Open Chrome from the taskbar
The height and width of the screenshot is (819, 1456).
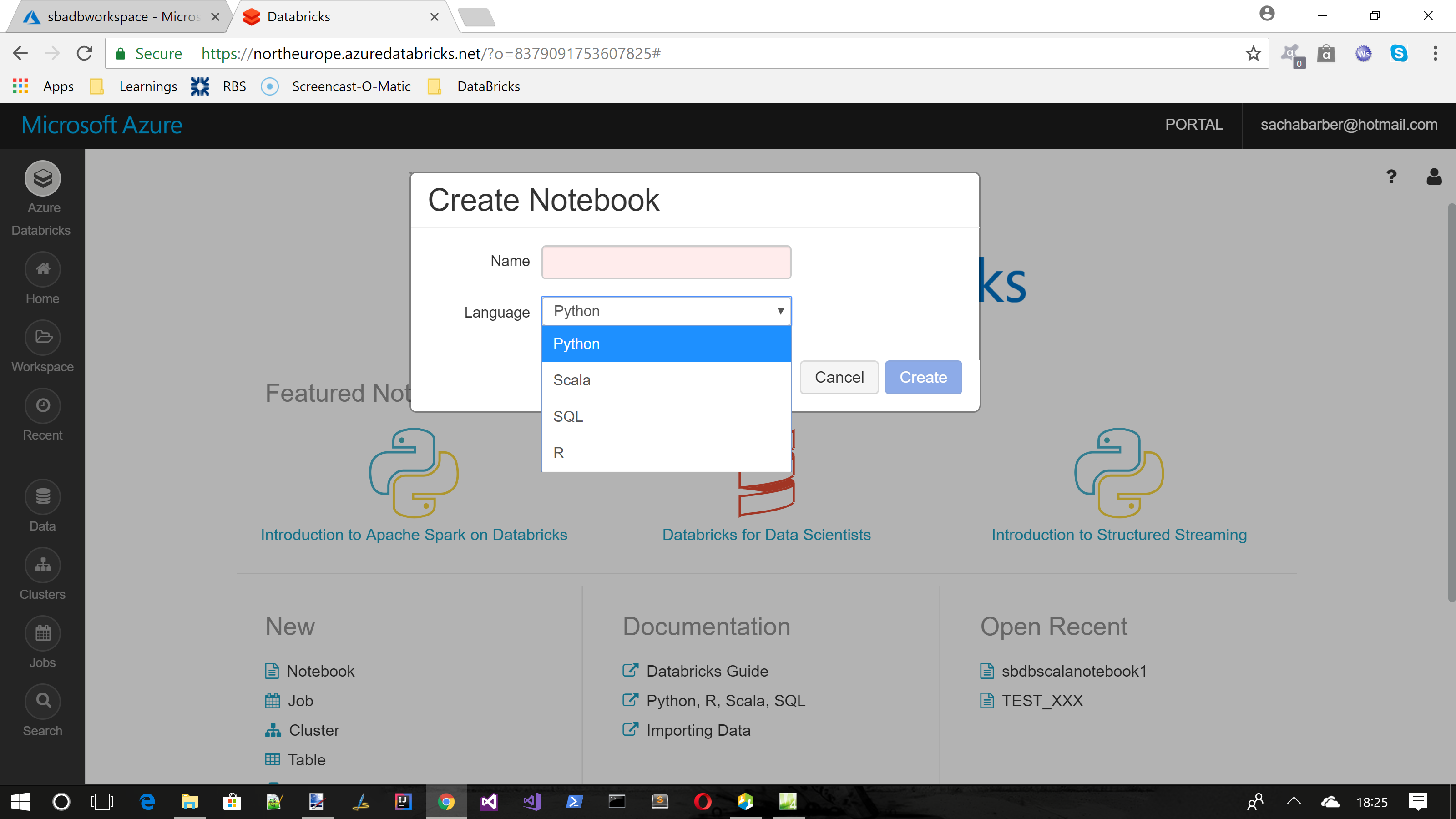pos(446,801)
